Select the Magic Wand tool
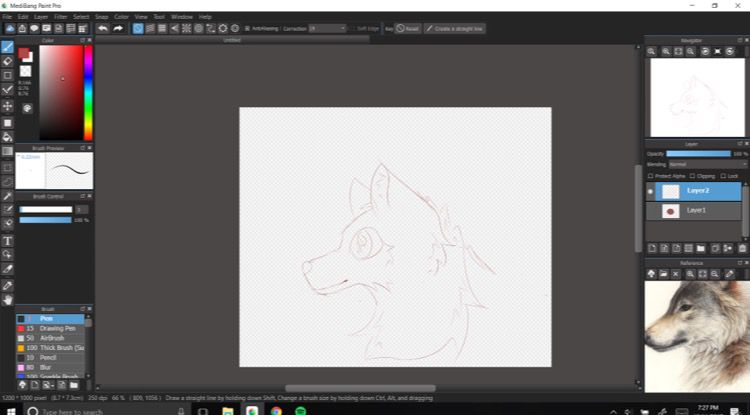Screen dimensions: 750x415 pos(7,196)
